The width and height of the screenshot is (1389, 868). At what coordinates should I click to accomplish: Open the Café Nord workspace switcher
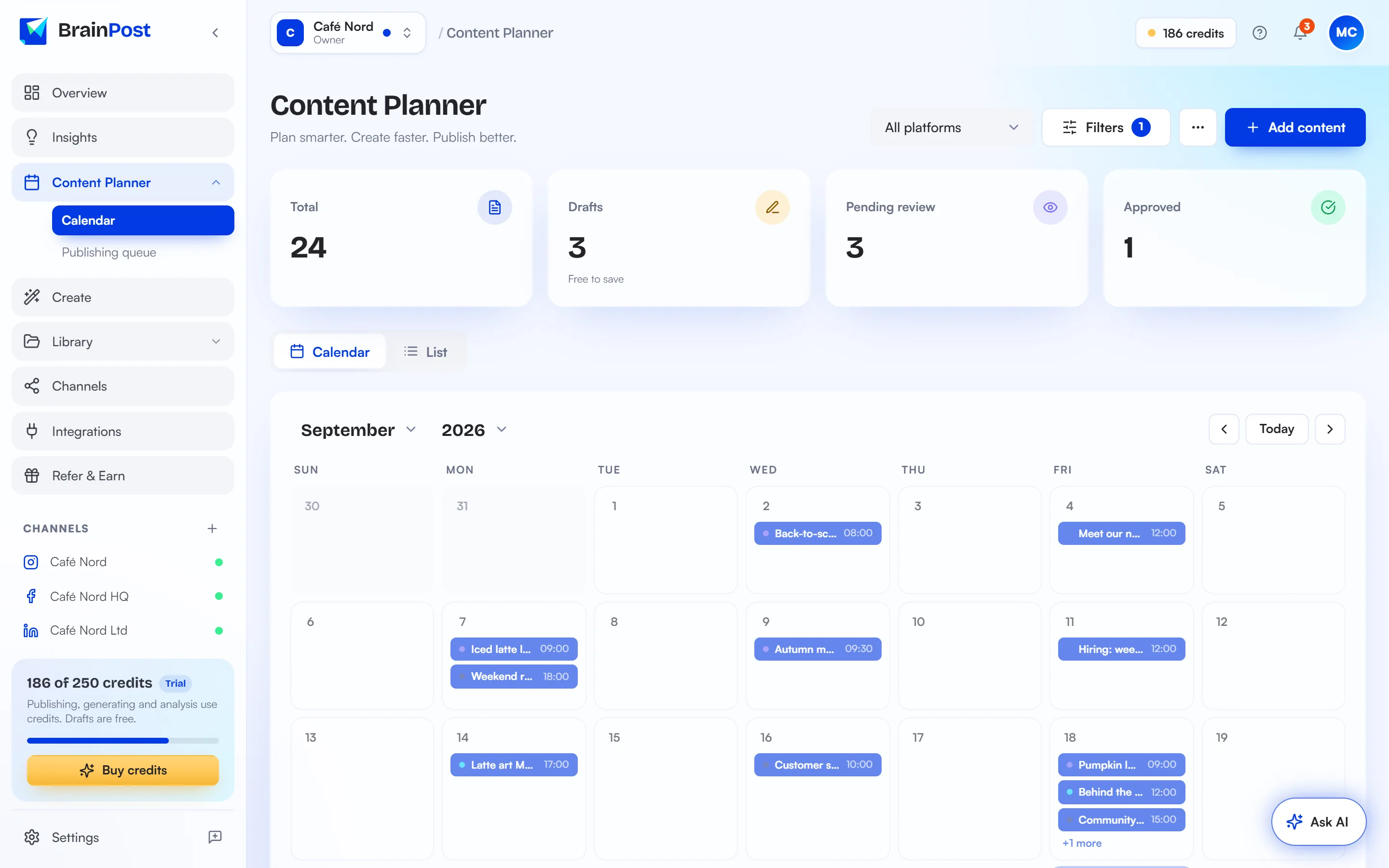click(348, 33)
